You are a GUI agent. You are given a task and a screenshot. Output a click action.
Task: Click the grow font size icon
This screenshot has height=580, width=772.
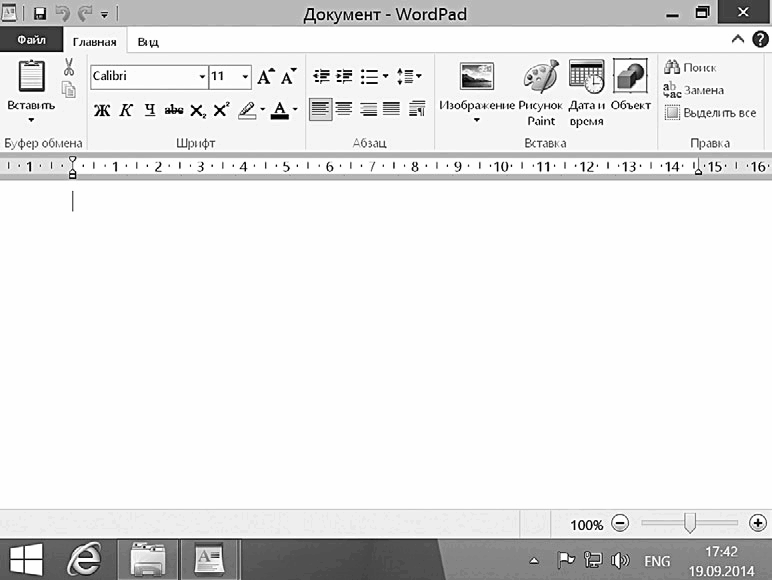(x=266, y=77)
